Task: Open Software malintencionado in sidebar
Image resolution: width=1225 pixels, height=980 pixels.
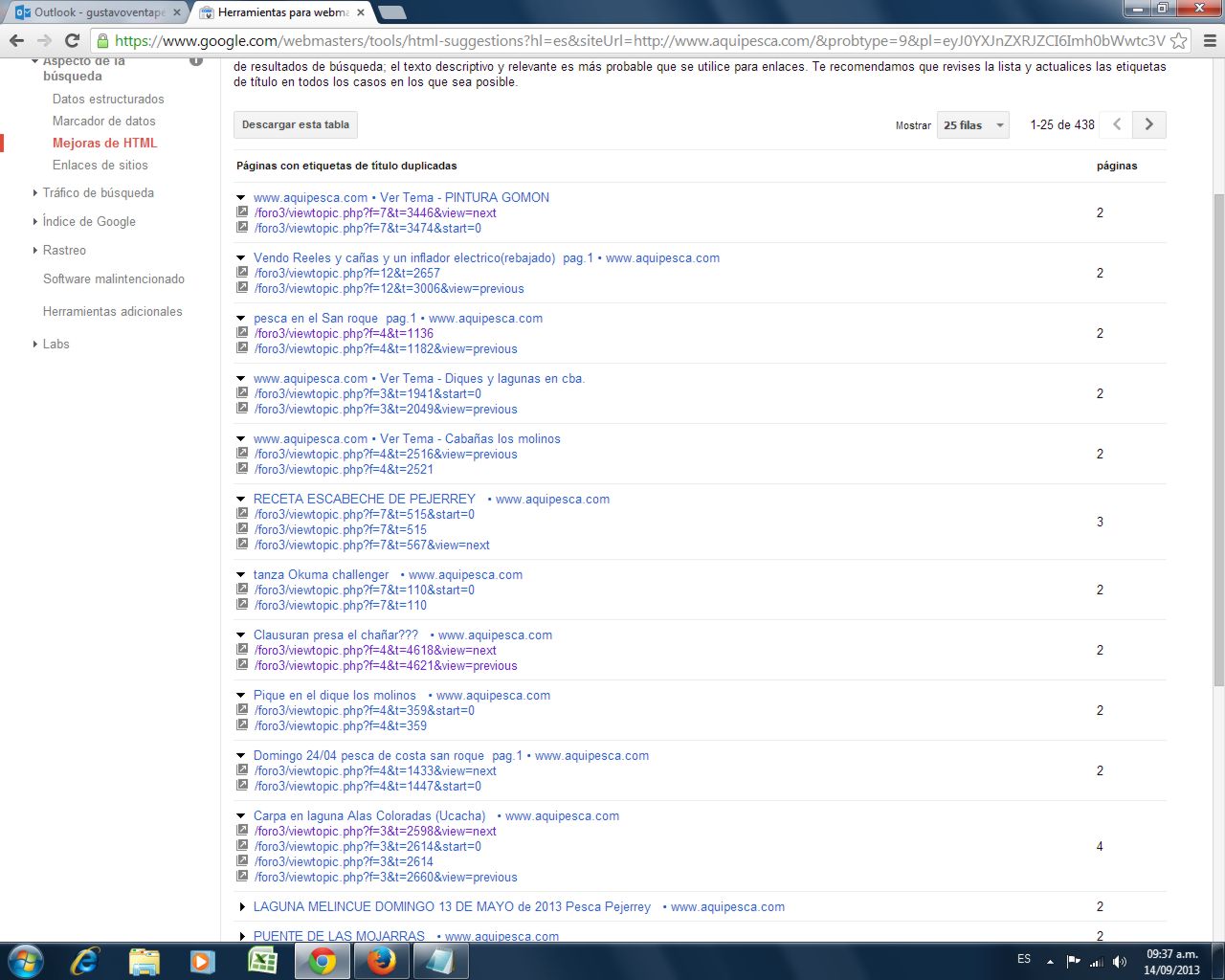Action: pos(114,278)
